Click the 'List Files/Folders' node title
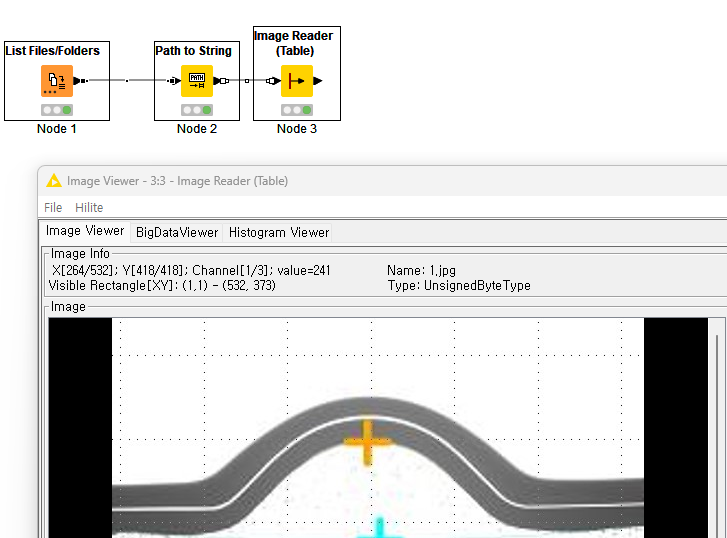 click(x=52, y=51)
